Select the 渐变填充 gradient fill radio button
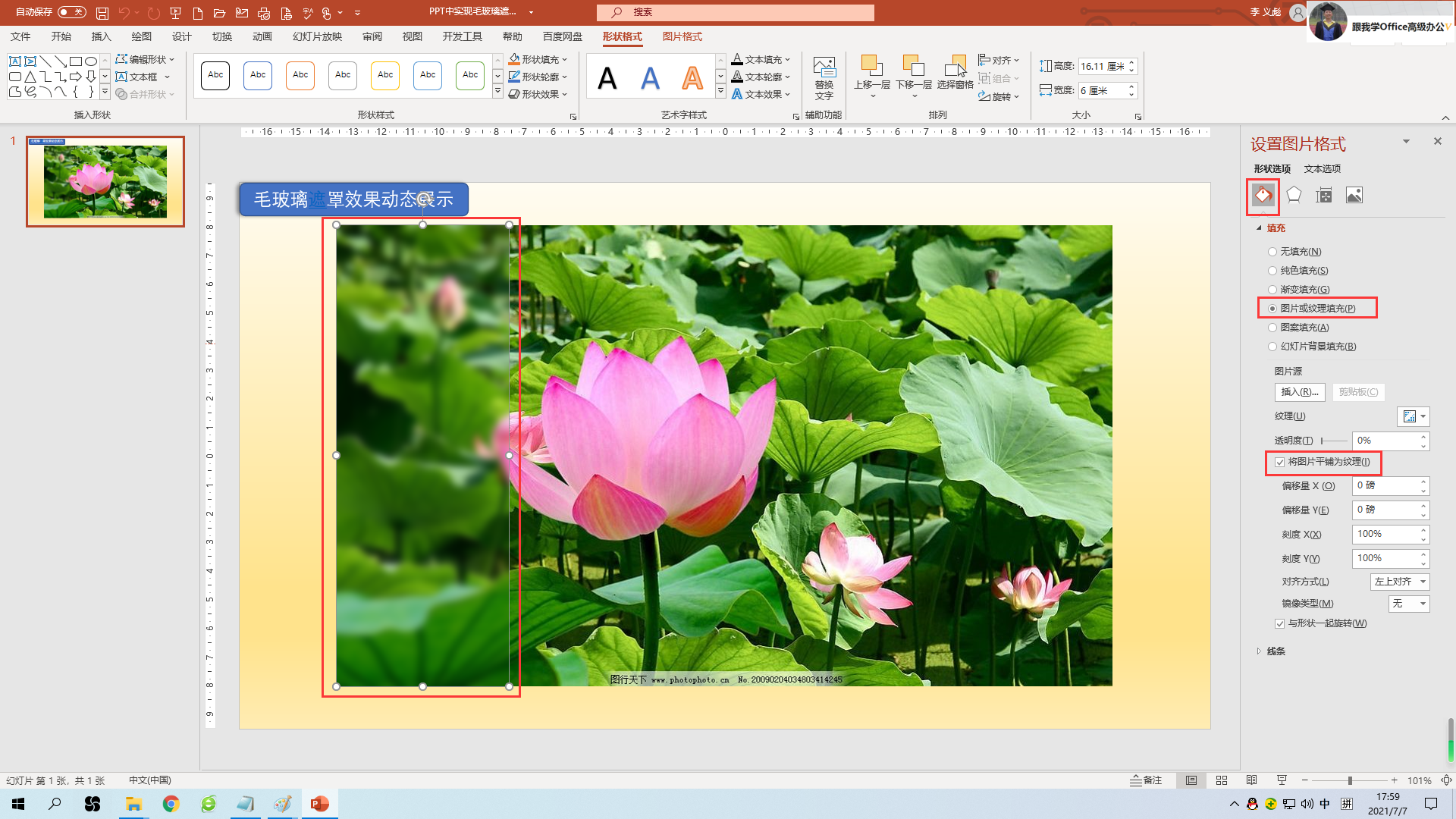This screenshot has width=1456, height=819. click(1272, 290)
